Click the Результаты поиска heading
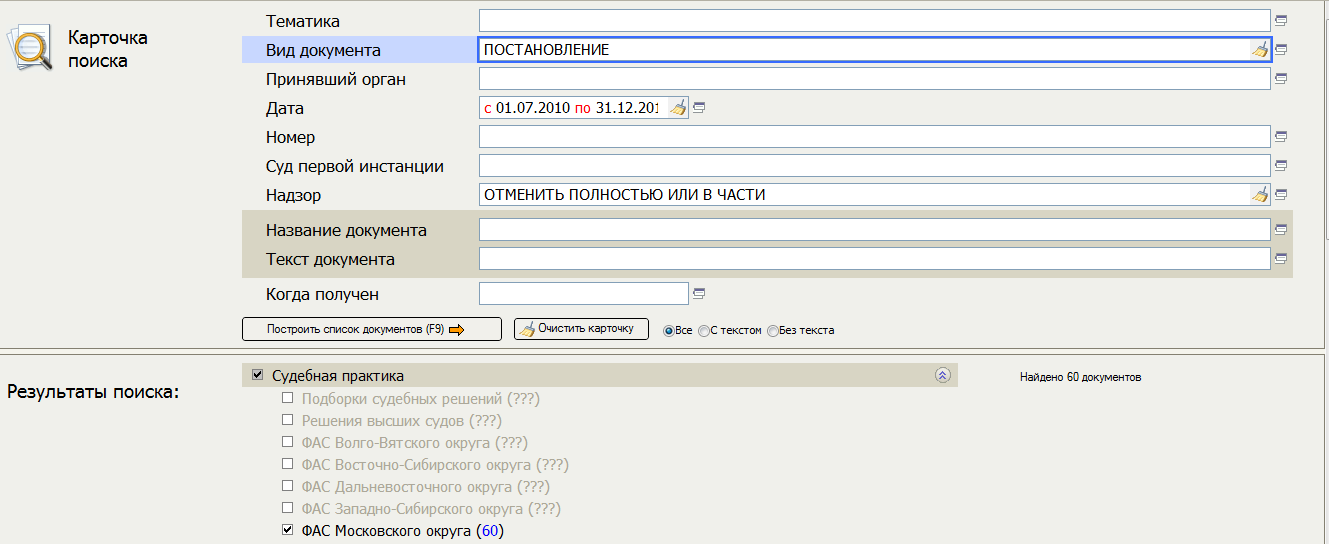The image size is (1329, 544). tap(93, 391)
